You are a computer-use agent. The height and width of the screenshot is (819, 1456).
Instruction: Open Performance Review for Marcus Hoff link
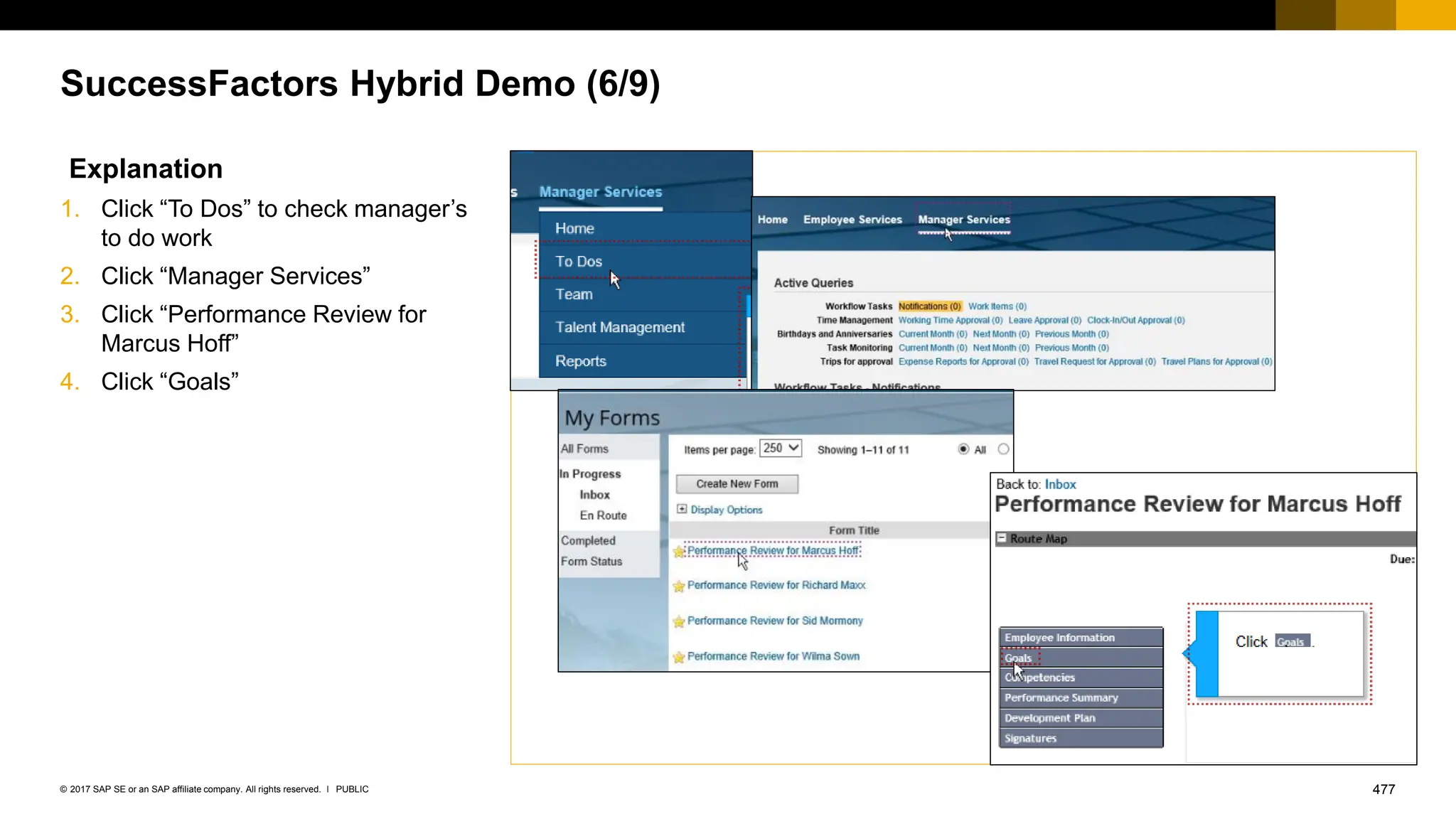point(773,550)
